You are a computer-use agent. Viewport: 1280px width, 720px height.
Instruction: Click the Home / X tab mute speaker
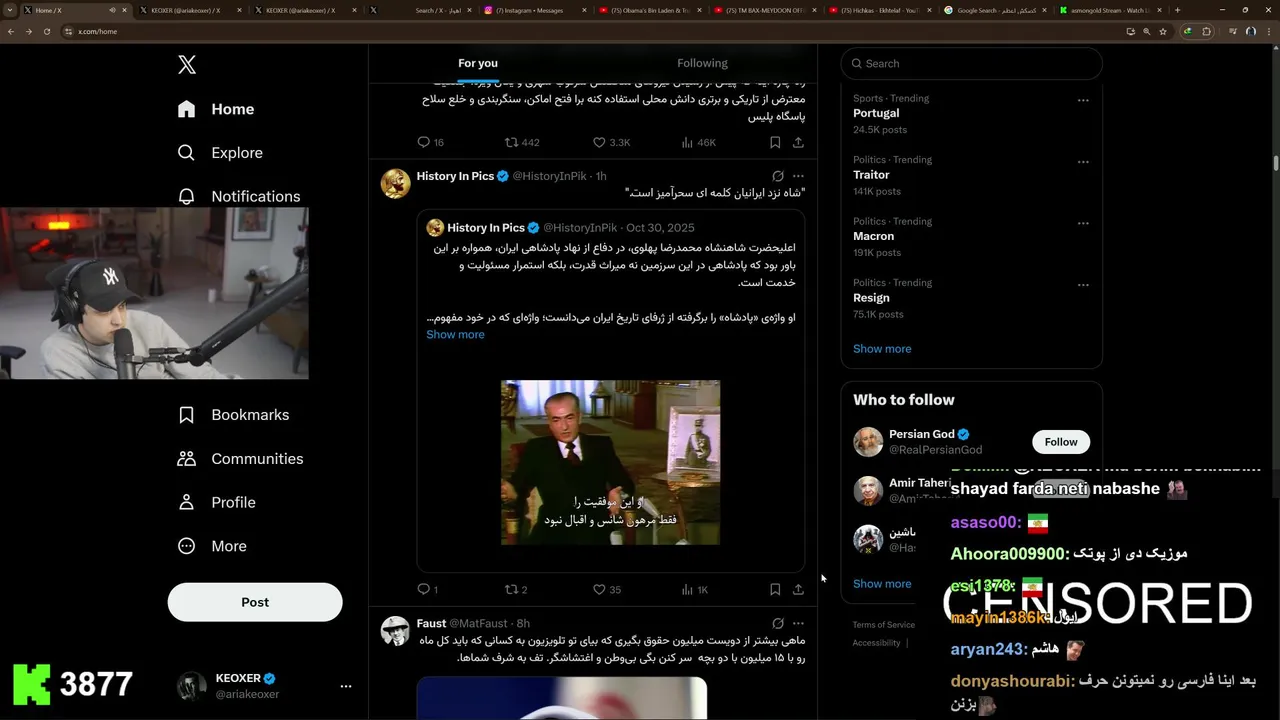pyautogui.click(x=112, y=10)
